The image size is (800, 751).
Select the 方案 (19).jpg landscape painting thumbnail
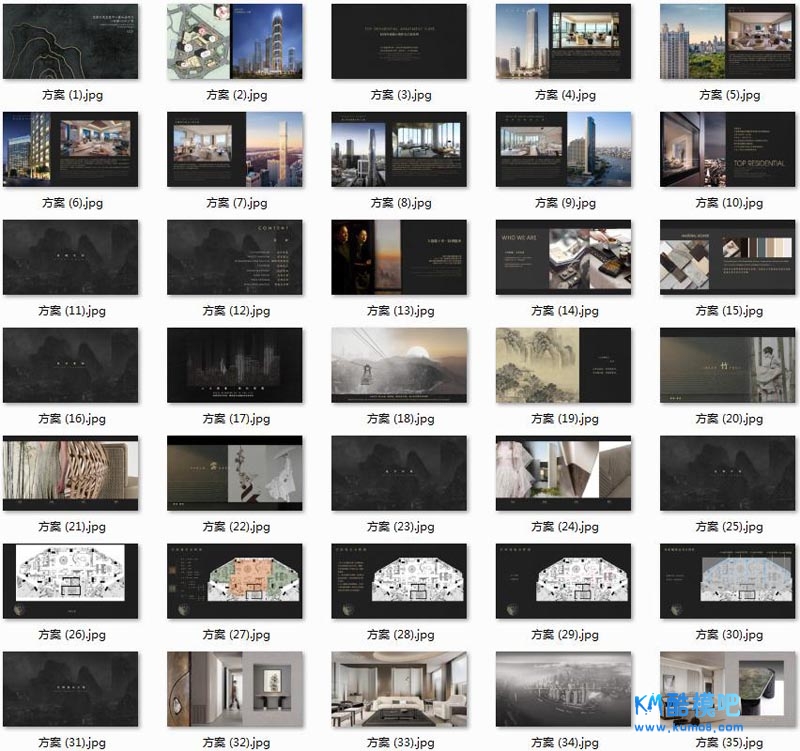[563, 366]
